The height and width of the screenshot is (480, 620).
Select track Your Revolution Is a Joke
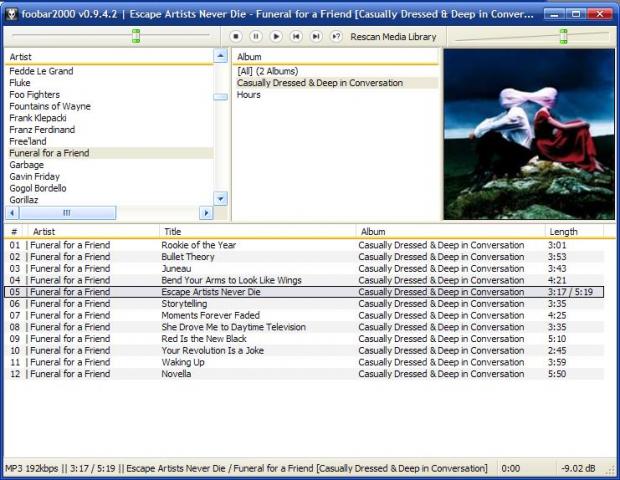[x=304, y=351]
